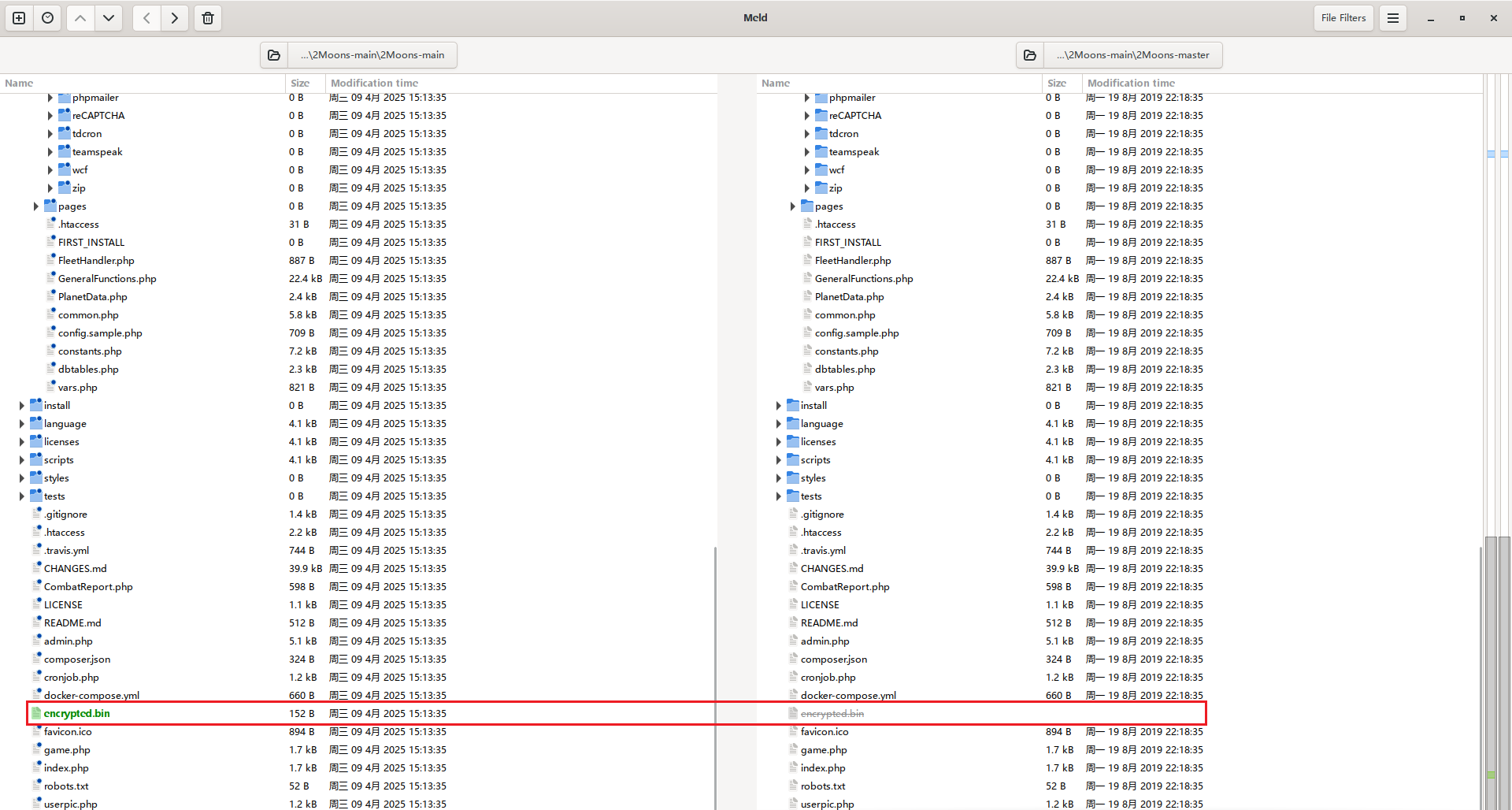The image size is (1512, 810).
Task: Select encrypted.bin in the left pane
Action: [x=76, y=714]
